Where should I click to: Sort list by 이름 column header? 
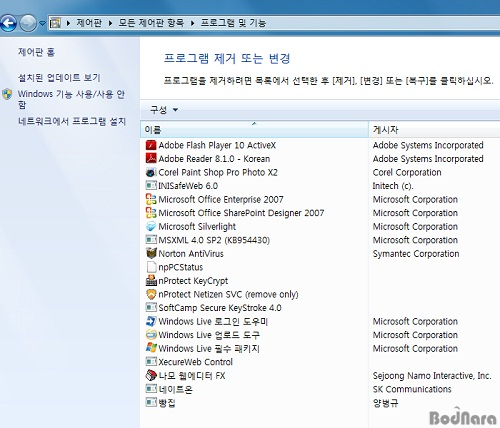pyautogui.click(x=254, y=129)
